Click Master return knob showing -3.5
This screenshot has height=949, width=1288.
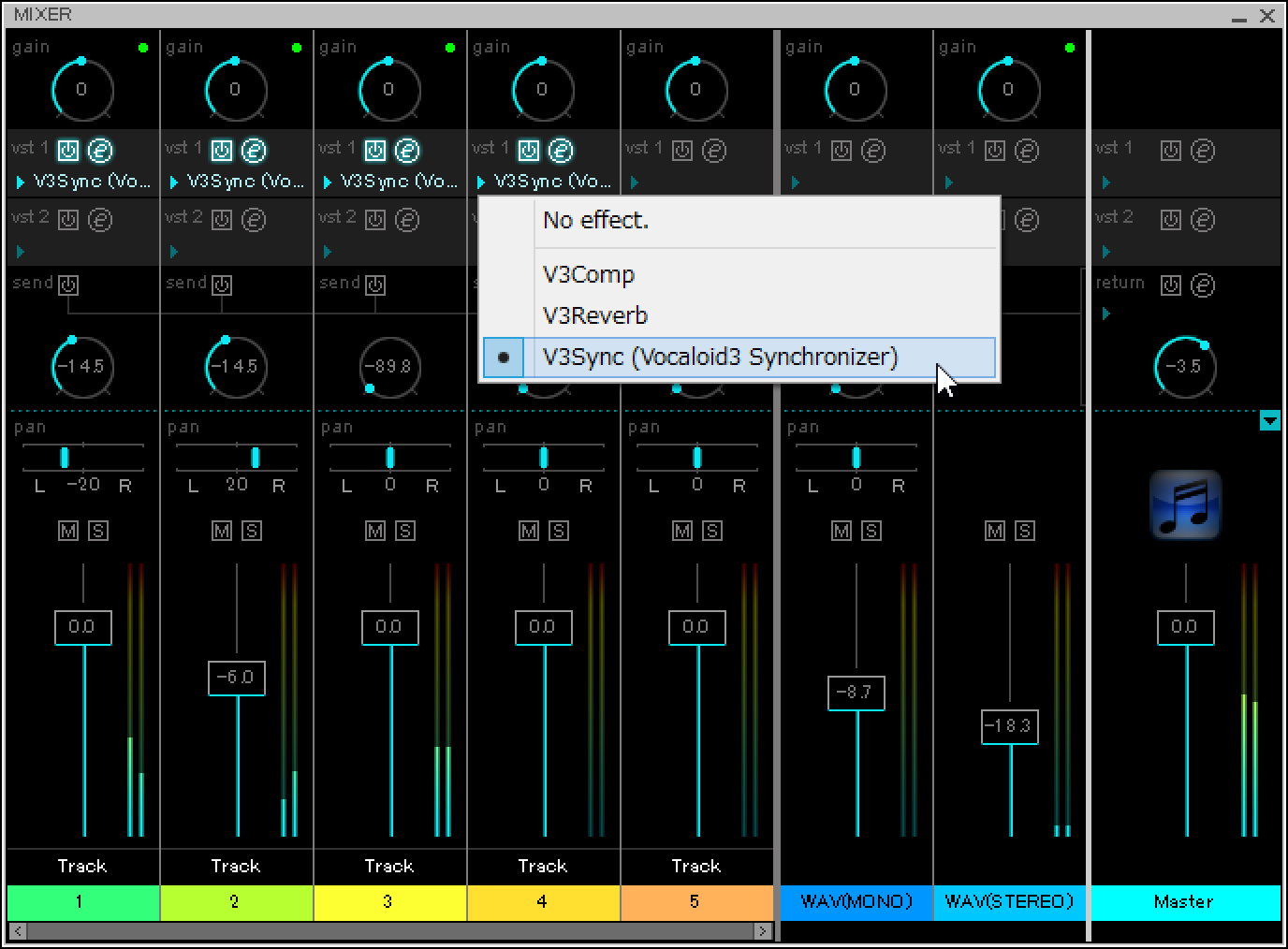[1185, 366]
